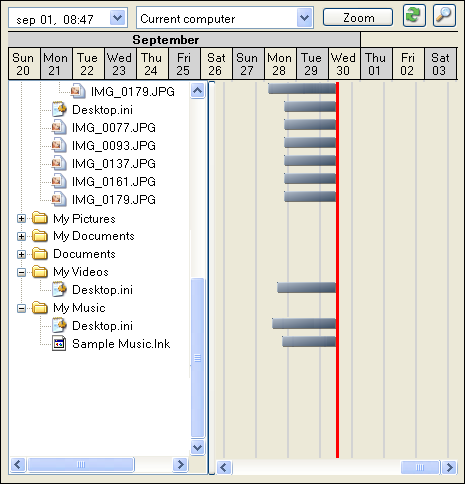Image resolution: width=465 pixels, height=484 pixels.
Task: Select the Sample Music.lnk shortcut icon
Action: [x=59, y=344]
